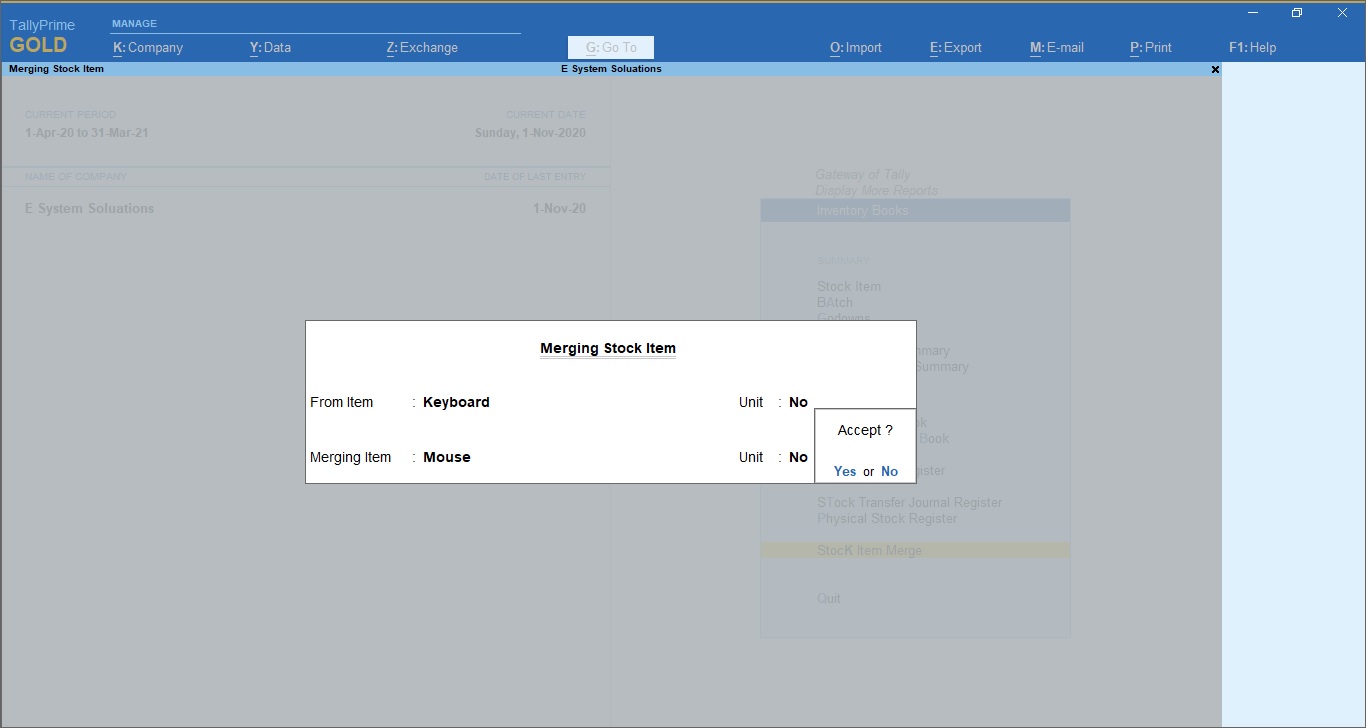Toggle the Unit value for From Item
This screenshot has width=1366, height=728.
click(x=798, y=402)
